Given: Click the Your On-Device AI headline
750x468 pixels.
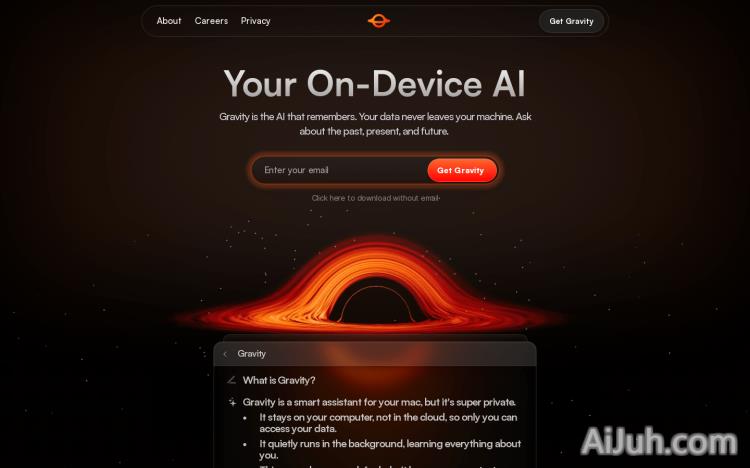Looking at the screenshot, I should pyautogui.click(x=375, y=84).
